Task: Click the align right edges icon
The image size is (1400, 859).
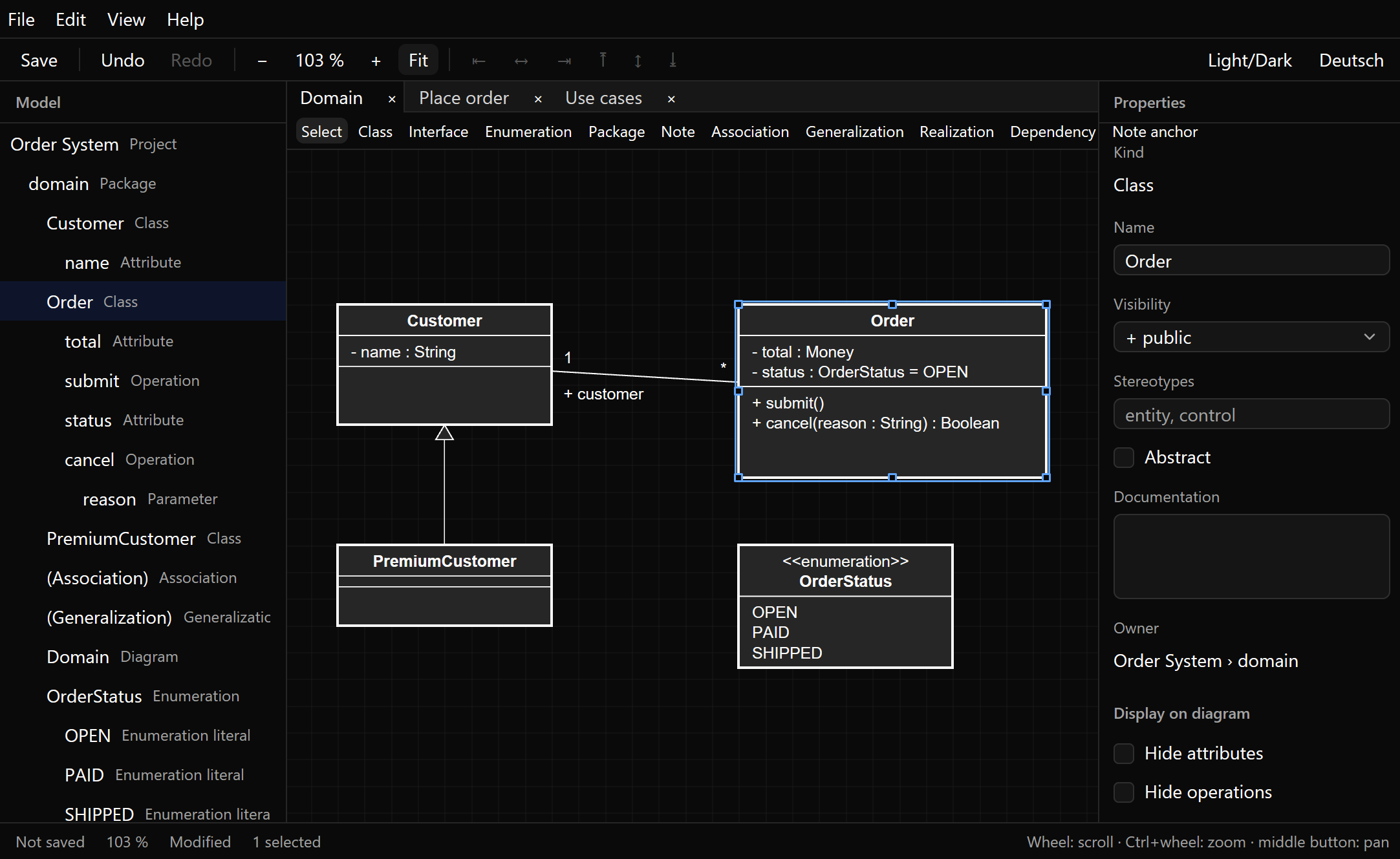Action: pyautogui.click(x=565, y=61)
